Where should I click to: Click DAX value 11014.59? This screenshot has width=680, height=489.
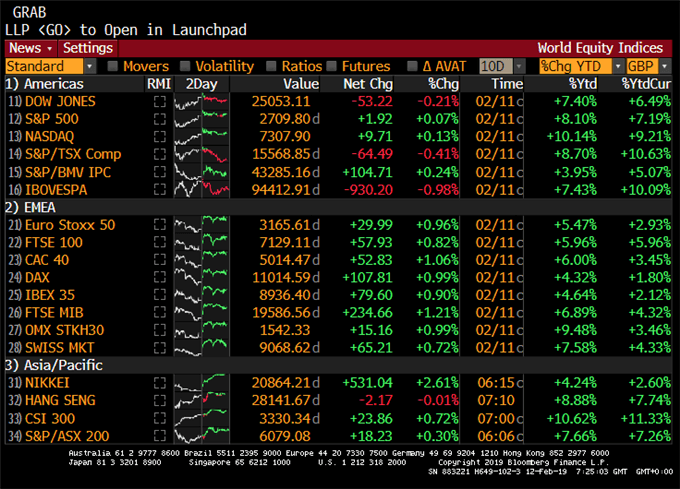click(x=281, y=277)
